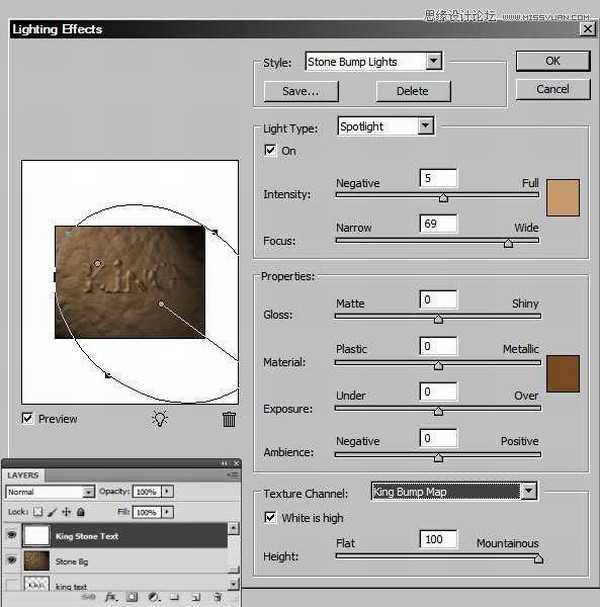Viewport: 600px width, 607px height.
Task: Click the new light bulb icon
Action: (x=159, y=419)
